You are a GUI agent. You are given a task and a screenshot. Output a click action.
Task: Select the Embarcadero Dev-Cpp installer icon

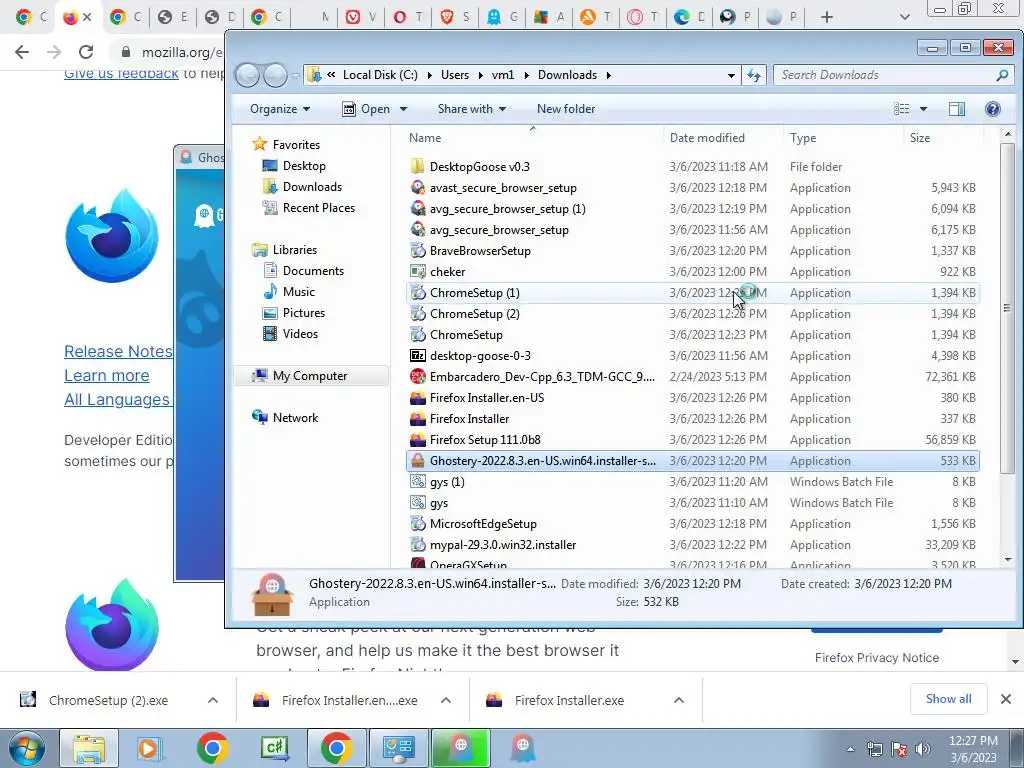(418, 377)
